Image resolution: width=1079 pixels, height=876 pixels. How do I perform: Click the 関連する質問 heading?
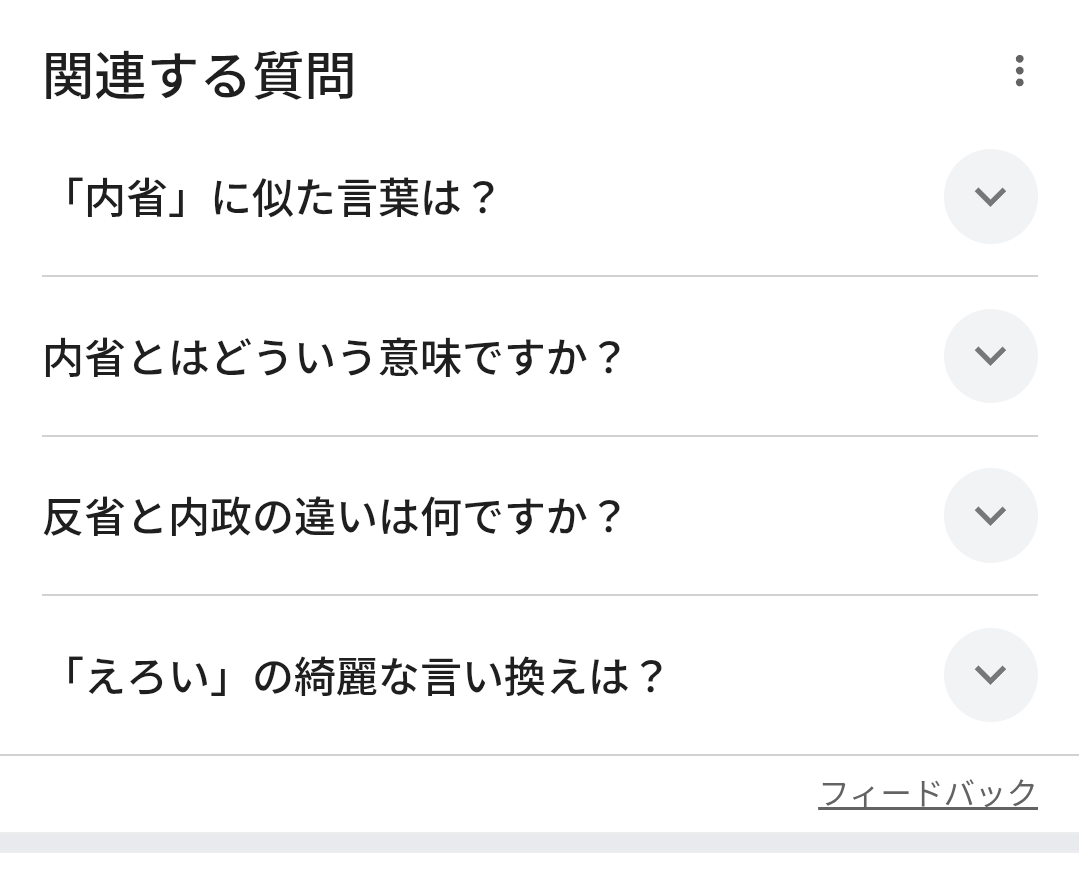pos(199,77)
